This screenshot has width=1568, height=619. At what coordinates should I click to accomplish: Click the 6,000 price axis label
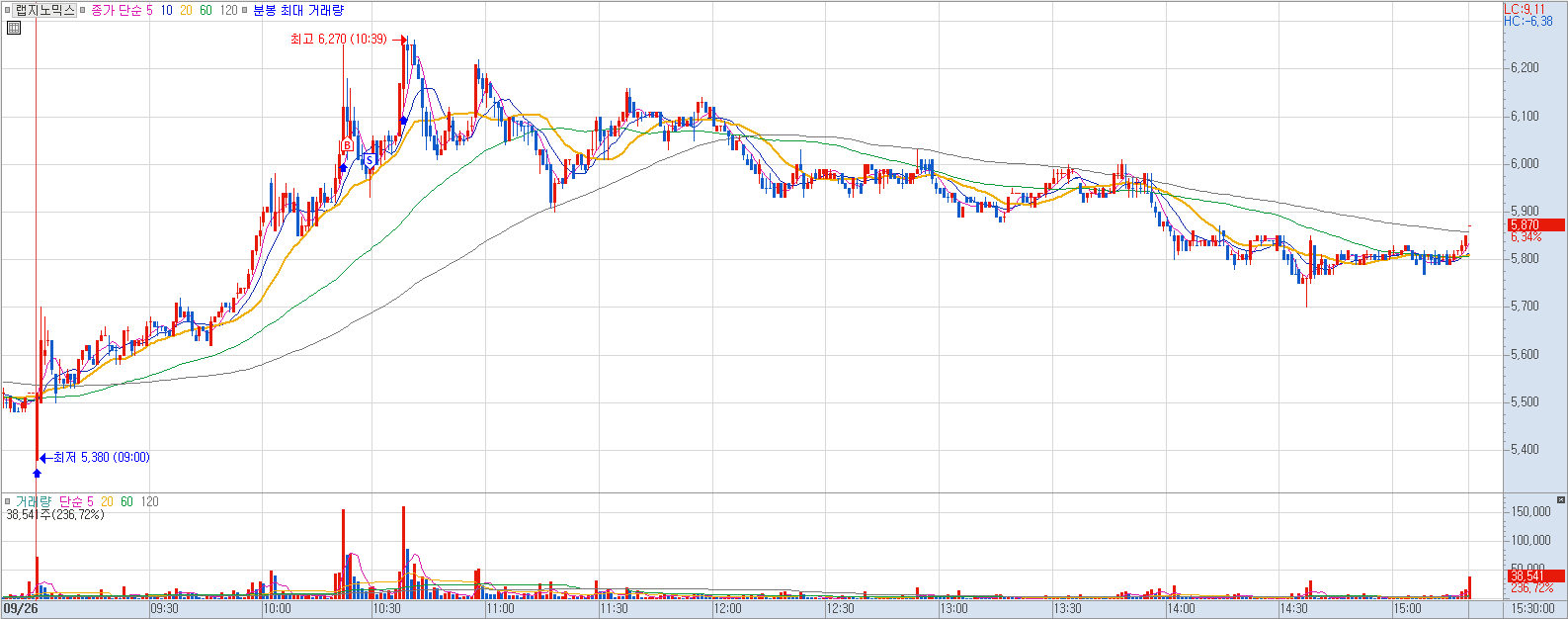(x=1525, y=164)
